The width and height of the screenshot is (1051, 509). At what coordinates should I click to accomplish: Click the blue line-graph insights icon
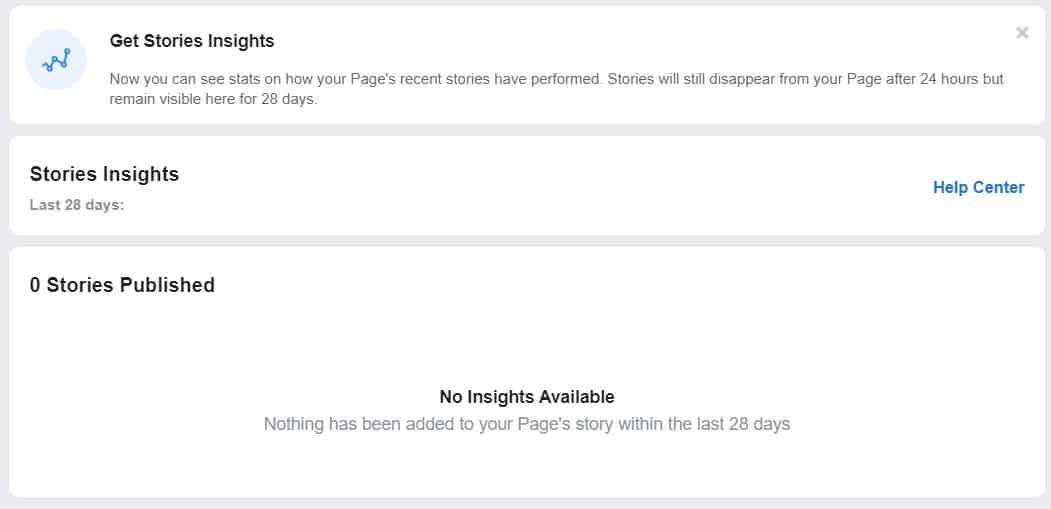(56, 60)
